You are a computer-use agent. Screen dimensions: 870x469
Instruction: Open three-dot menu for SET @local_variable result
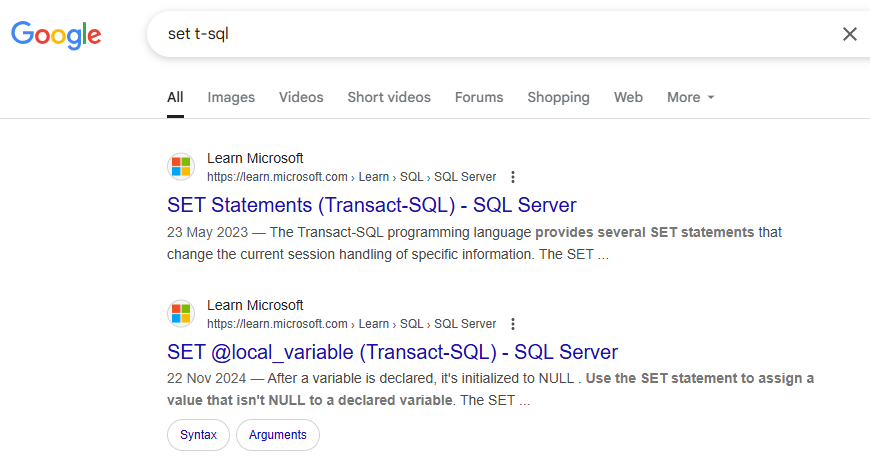513,324
